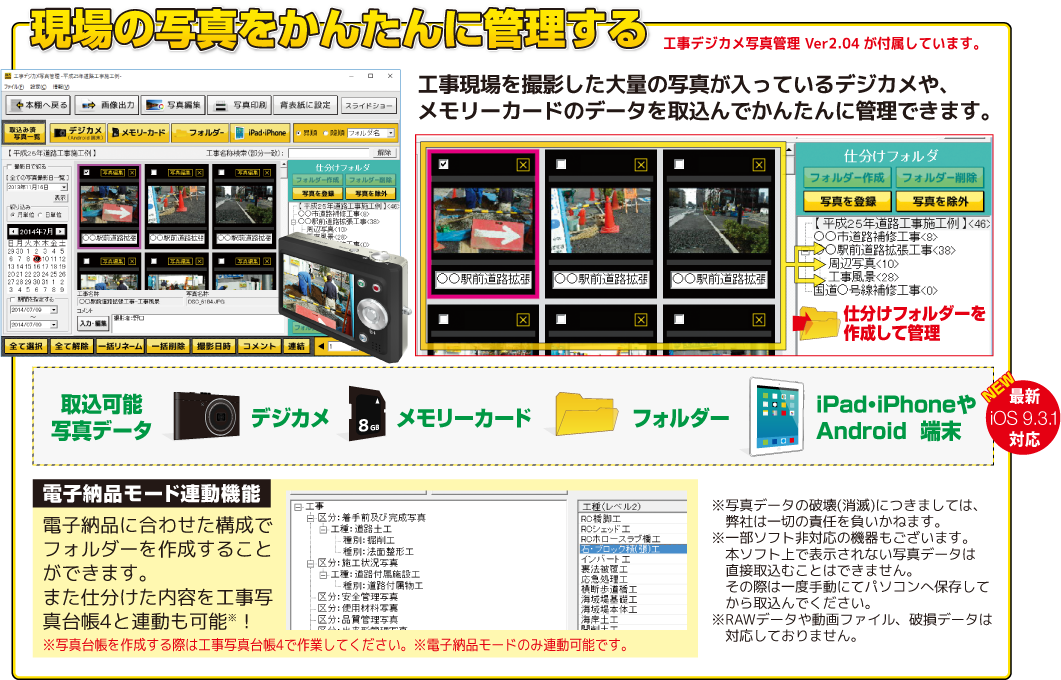Check the empty-road photo checkbox in the enlarged view
Screen dimensions: 1061x680
point(679,164)
